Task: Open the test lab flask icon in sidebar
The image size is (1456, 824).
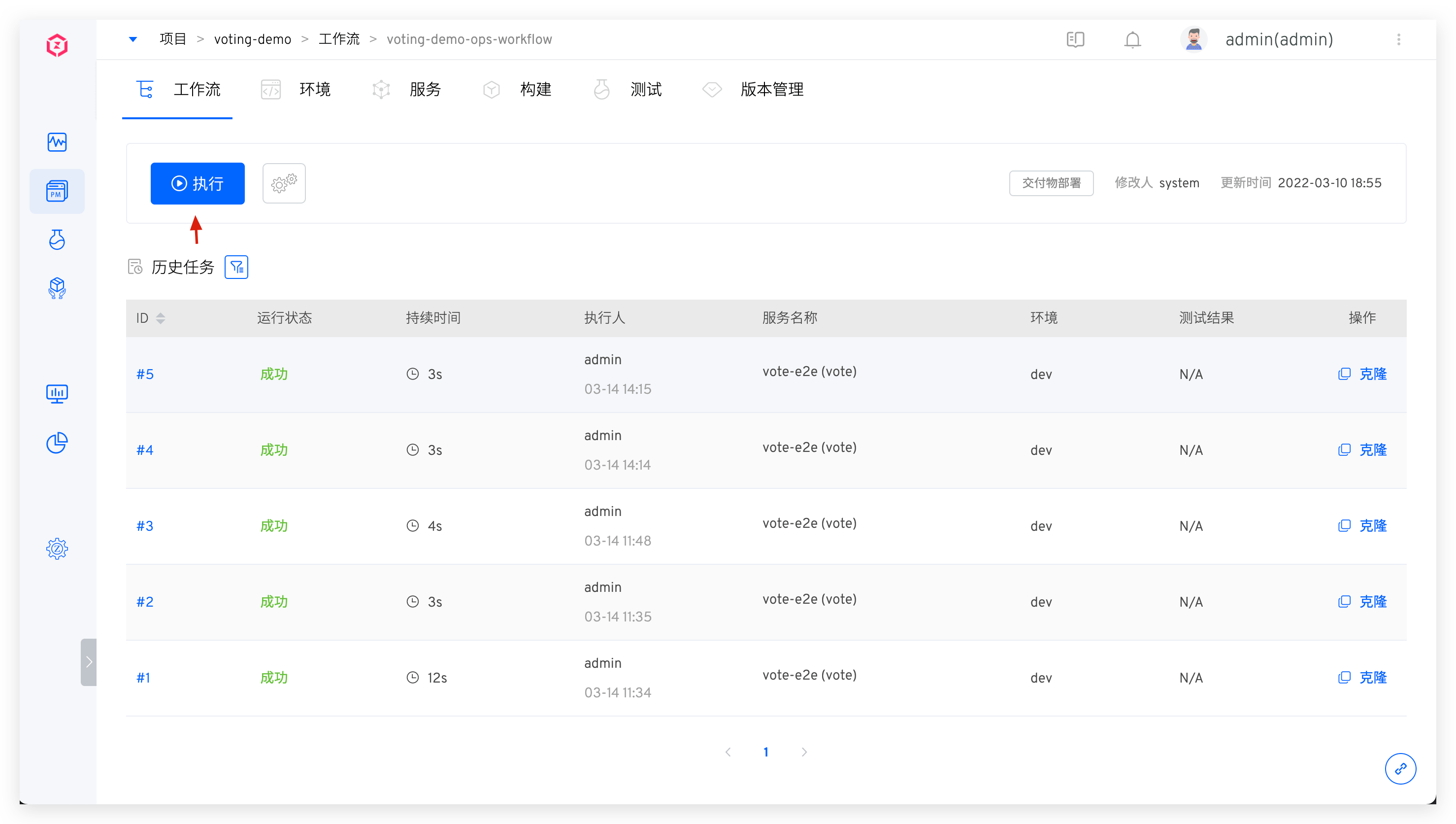Action: pyautogui.click(x=57, y=240)
